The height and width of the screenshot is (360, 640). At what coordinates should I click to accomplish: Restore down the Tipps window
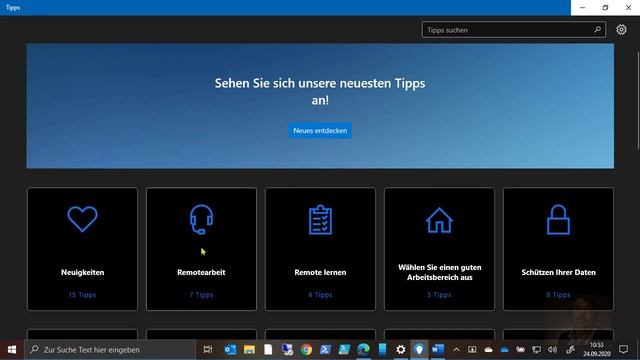[605, 8]
